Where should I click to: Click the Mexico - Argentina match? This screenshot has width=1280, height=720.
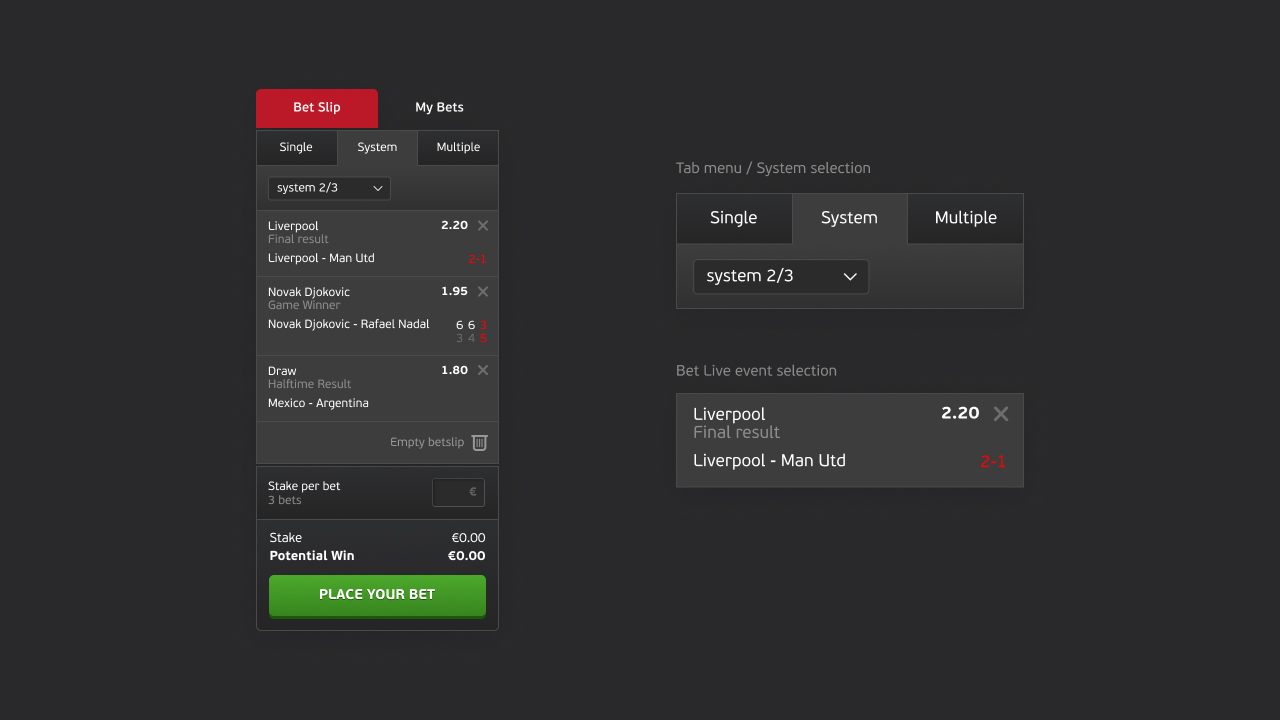click(x=318, y=403)
